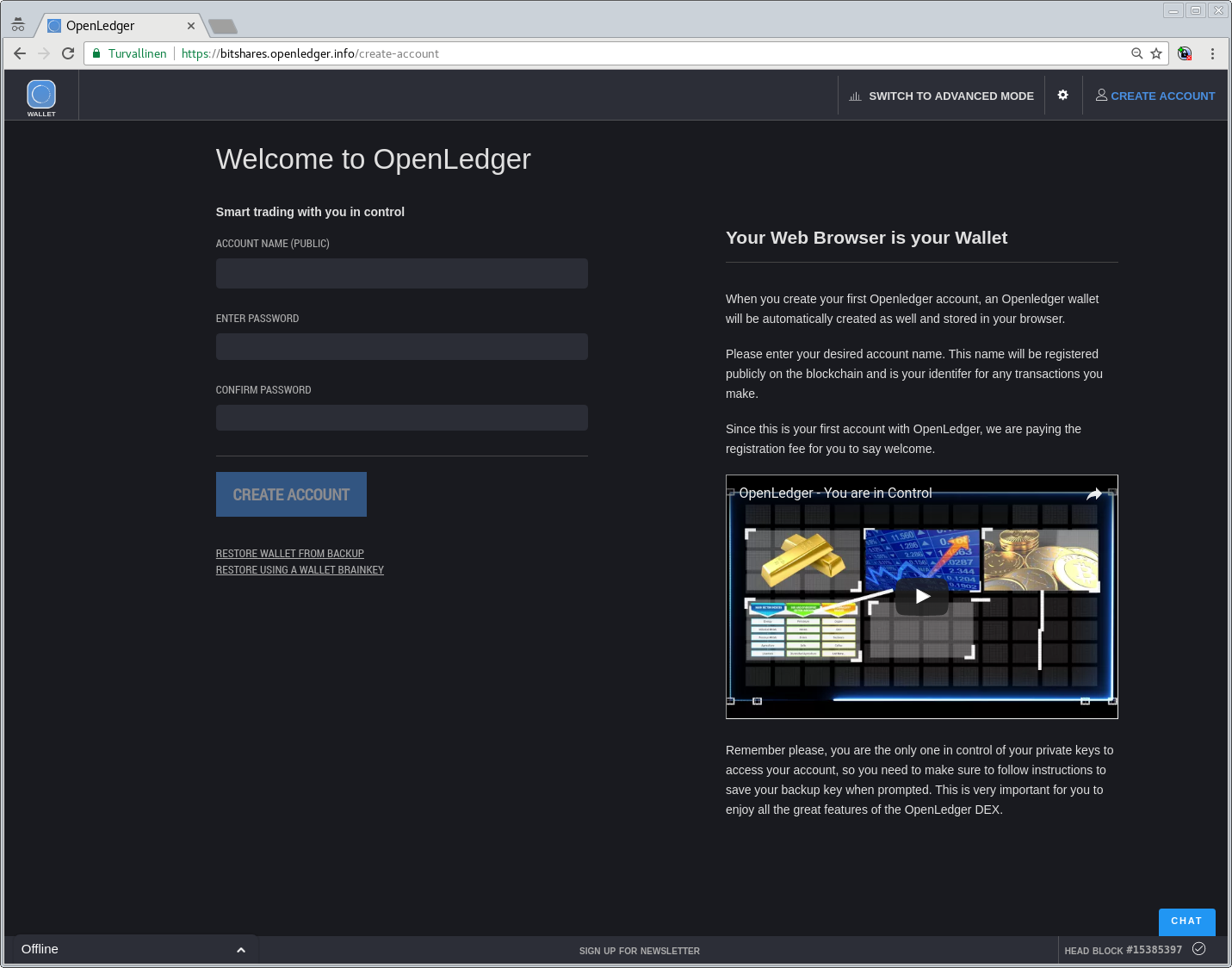Viewport: 1232px width, 968px height.
Task: Focus the Confirm Password field
Action: 402,418
